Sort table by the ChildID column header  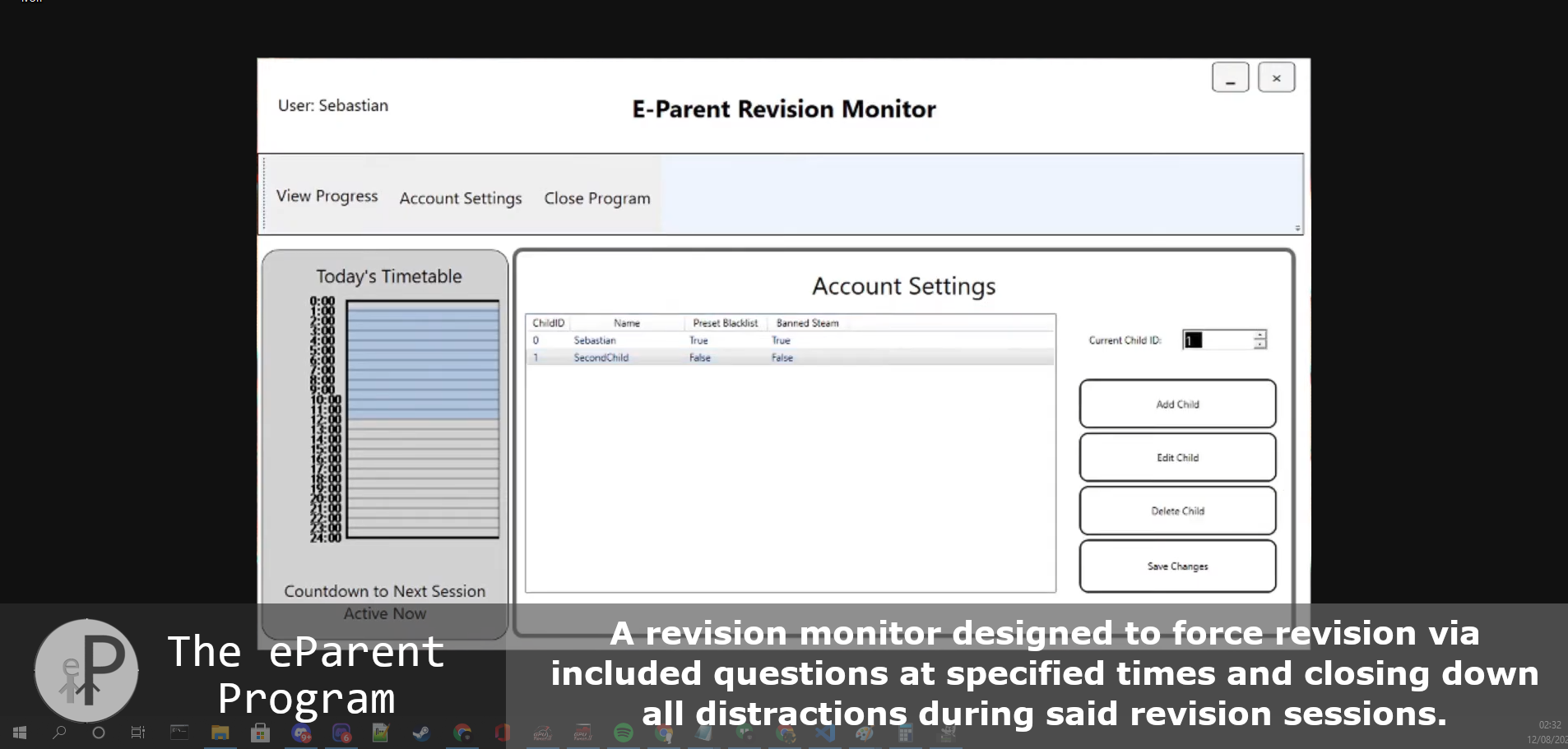(548, 323)
